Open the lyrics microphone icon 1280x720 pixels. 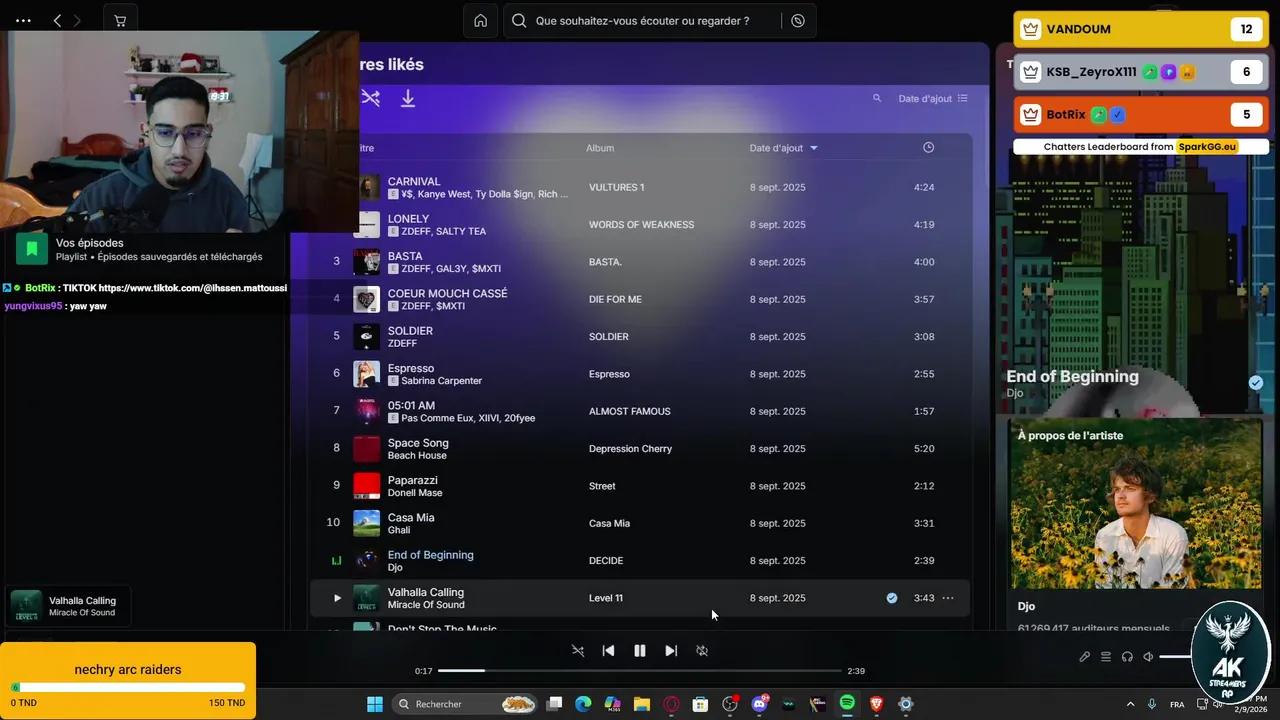pos(1085,657)
